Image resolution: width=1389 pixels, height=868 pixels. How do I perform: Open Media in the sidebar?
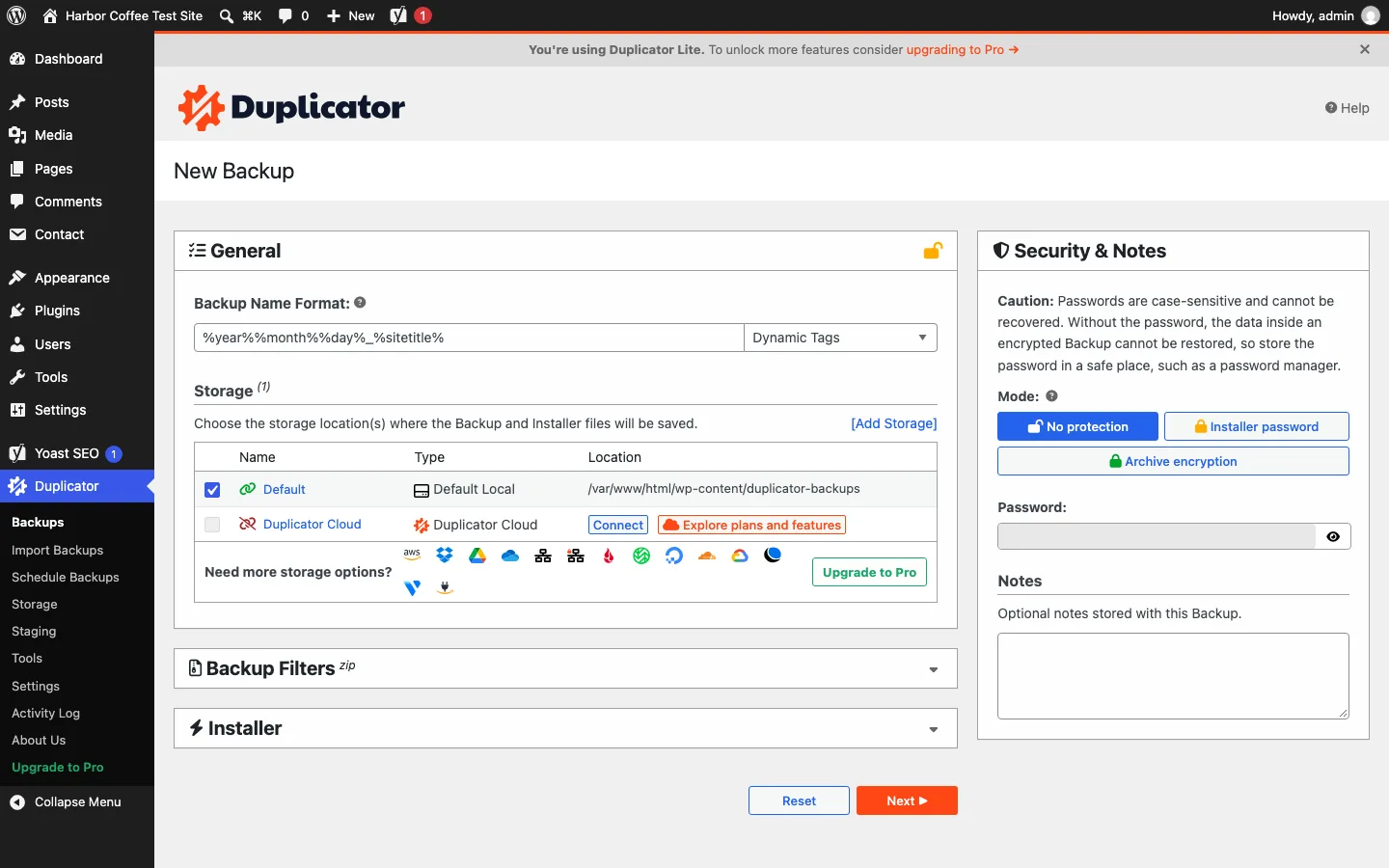tap(77, 135)
